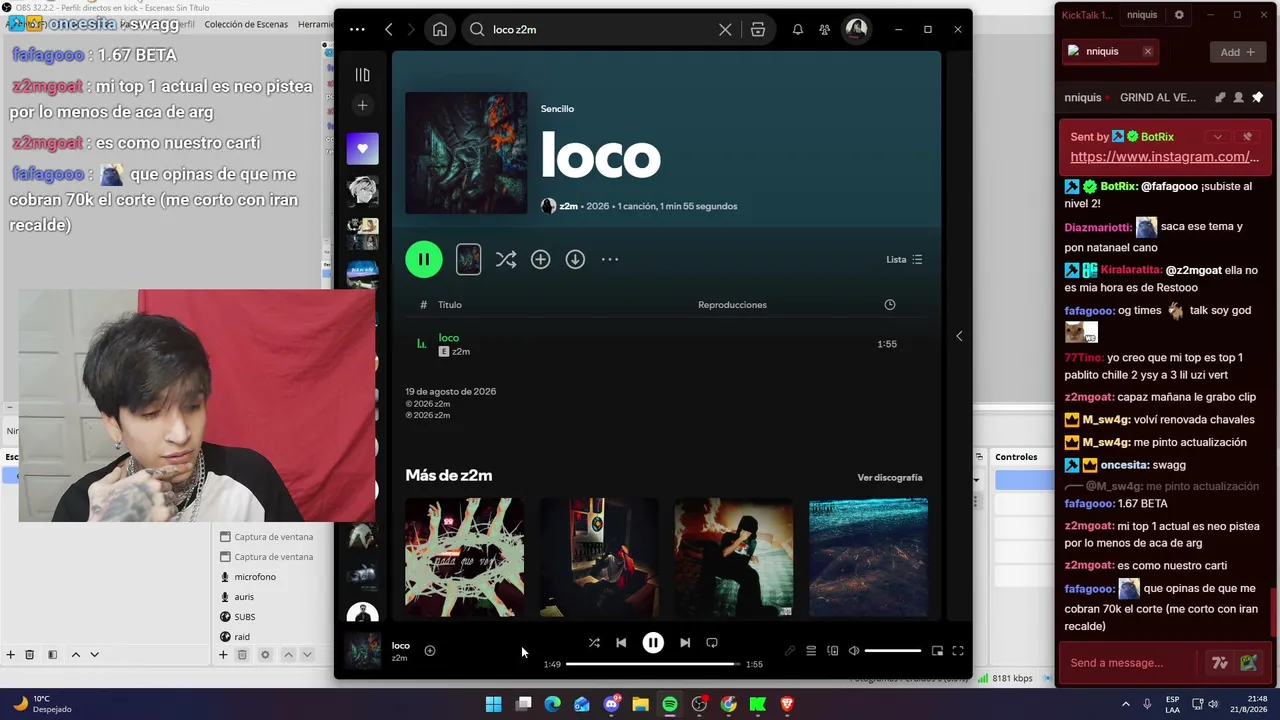Image resolution: width=1280 pixels, height=720 pixels.
Task: Create playlist with sidebar plus icon
Action: [362, 105]
